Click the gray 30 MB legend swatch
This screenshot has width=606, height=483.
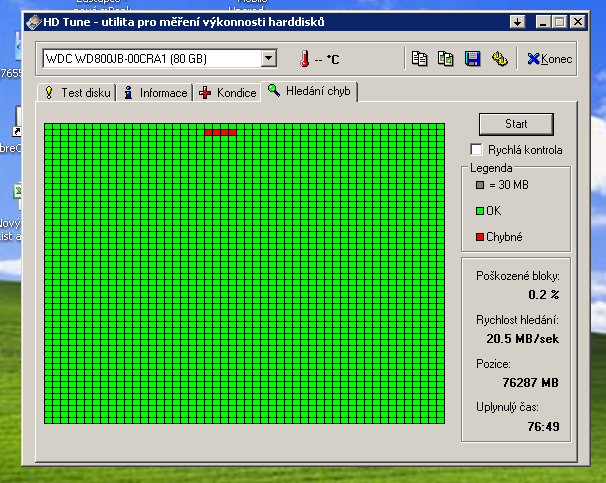click(480, 185)
